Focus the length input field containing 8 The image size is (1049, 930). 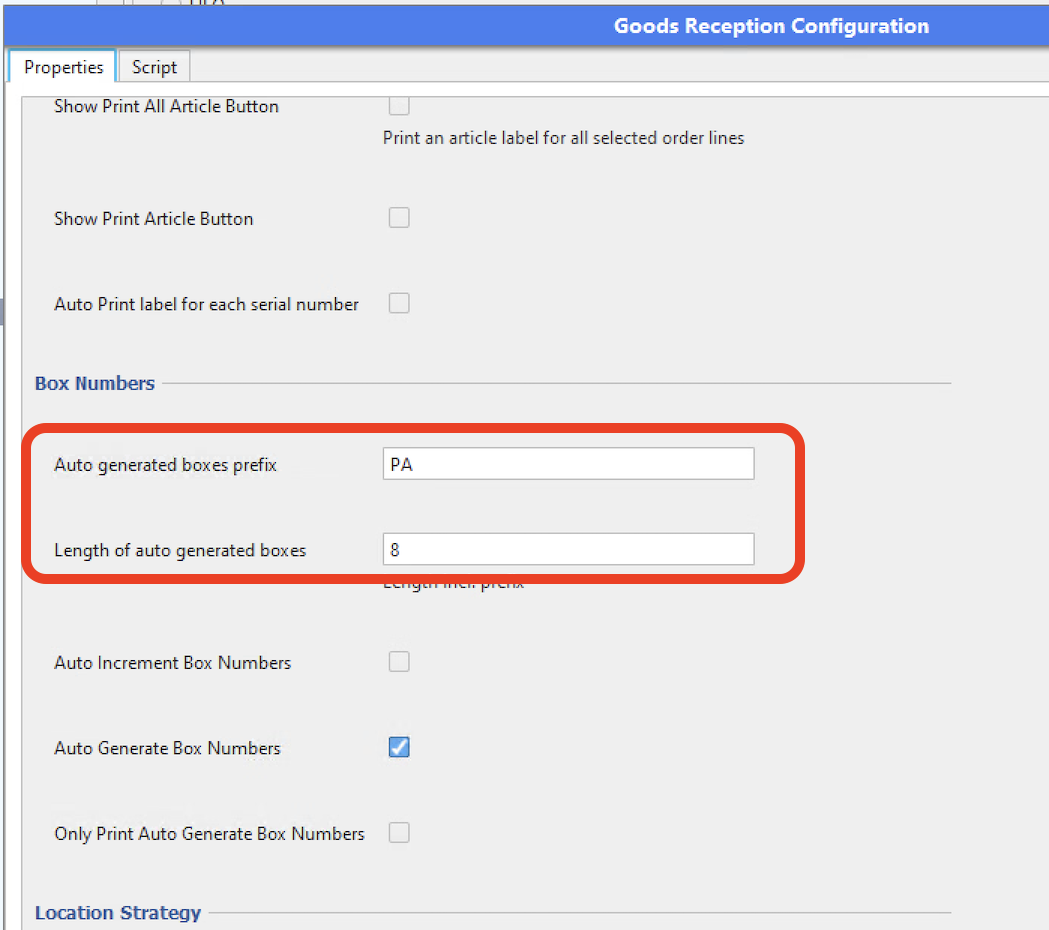pos(568,550)
